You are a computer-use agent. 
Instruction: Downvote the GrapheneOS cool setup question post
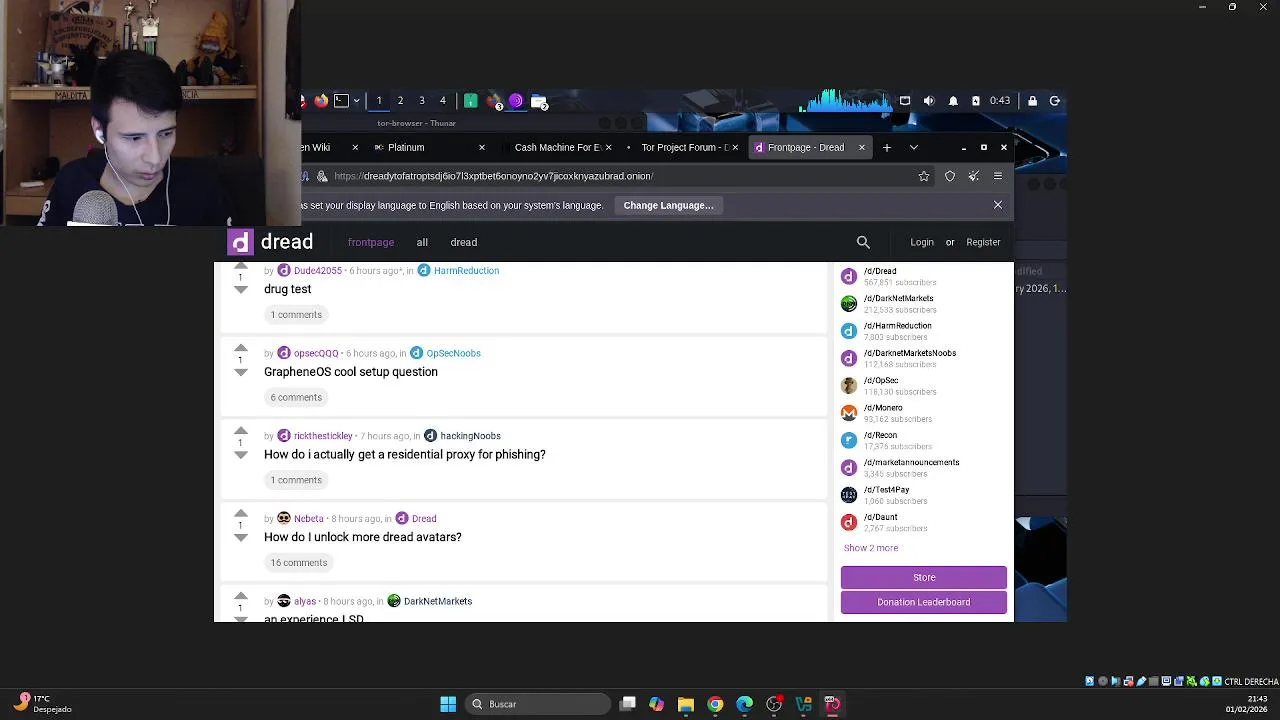[240, 372]
